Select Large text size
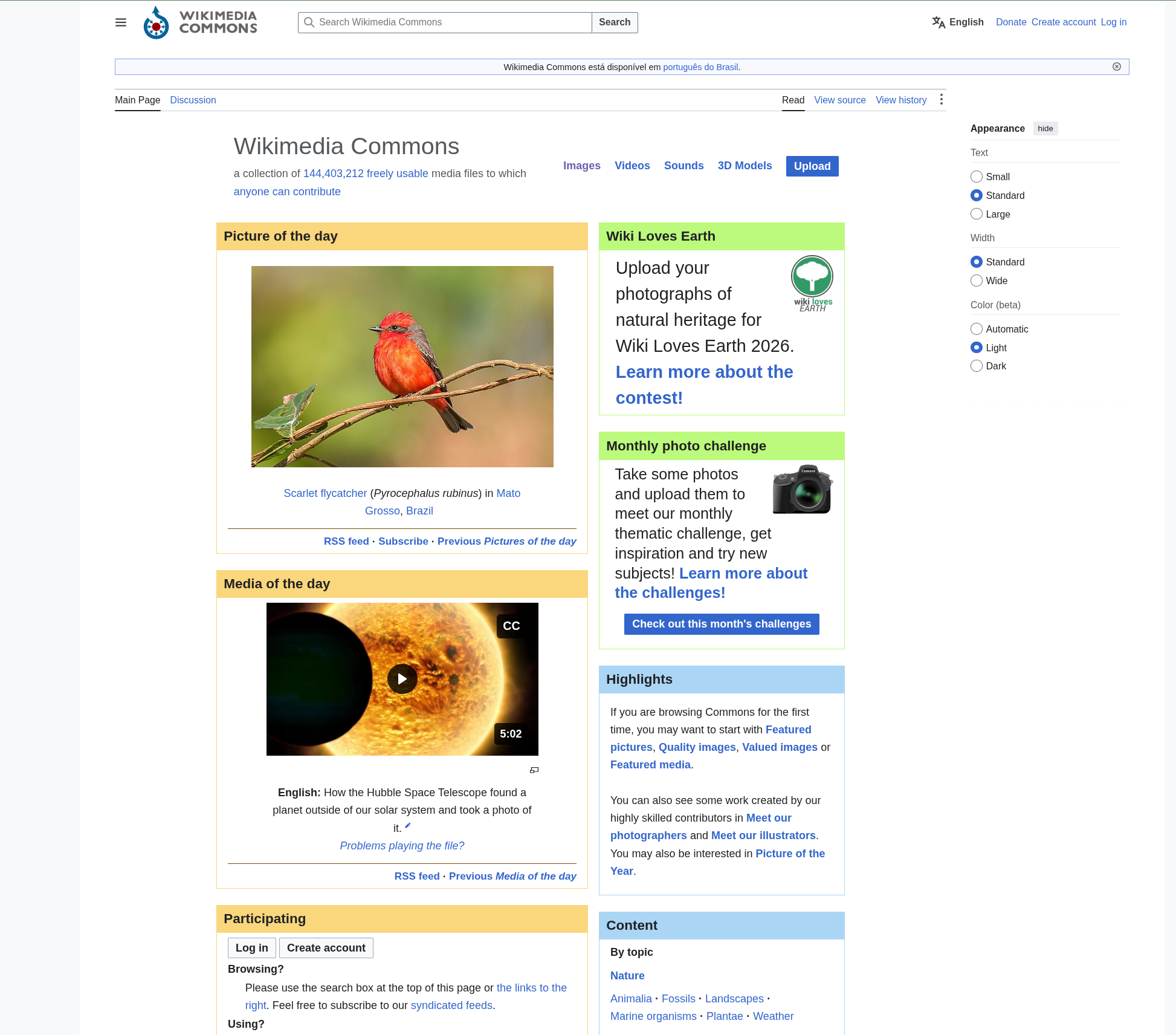This screenshot has width=1176, height=1035. point(977,214)
